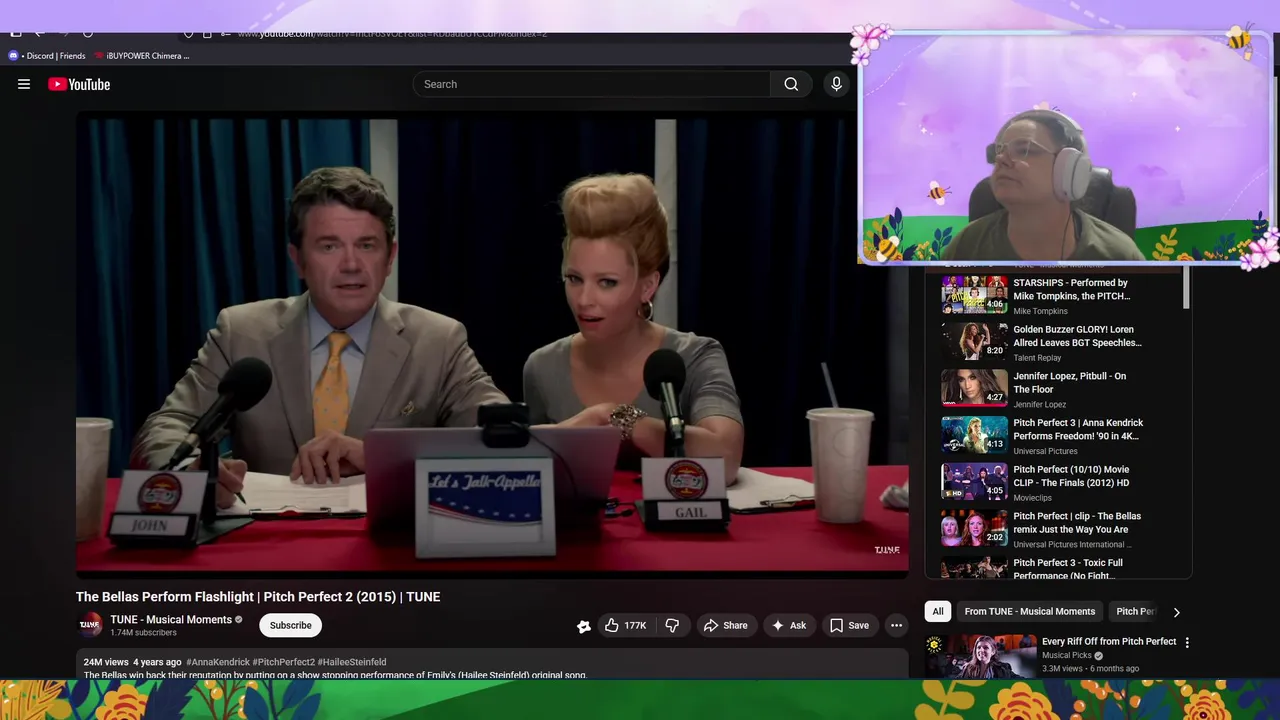Open the Discord | Friends bookmark
The image size is (1280, 720).
48,56
